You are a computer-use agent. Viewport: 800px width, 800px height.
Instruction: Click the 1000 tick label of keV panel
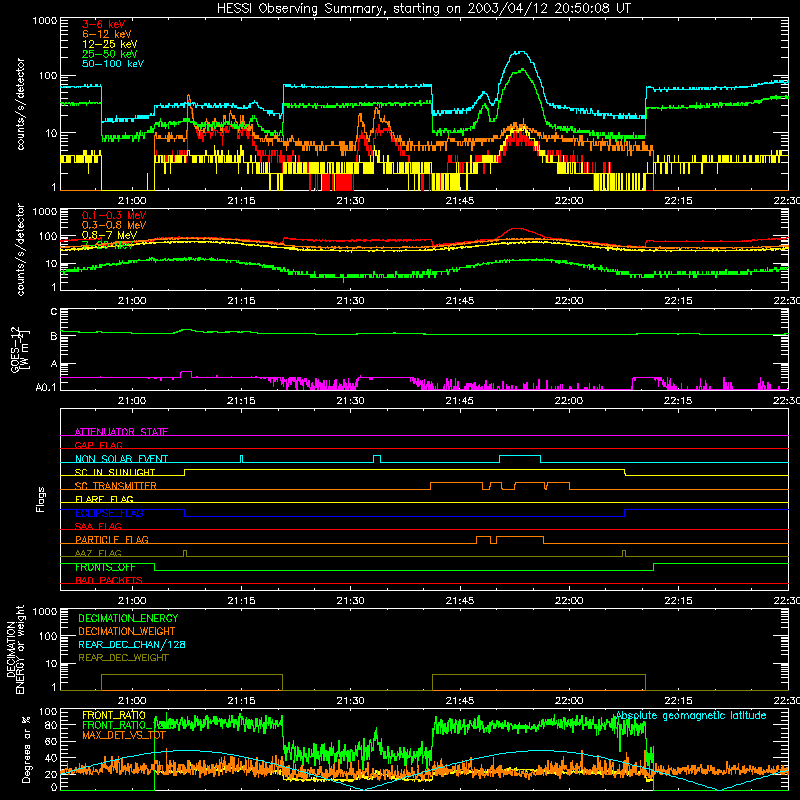click(45, 21)
